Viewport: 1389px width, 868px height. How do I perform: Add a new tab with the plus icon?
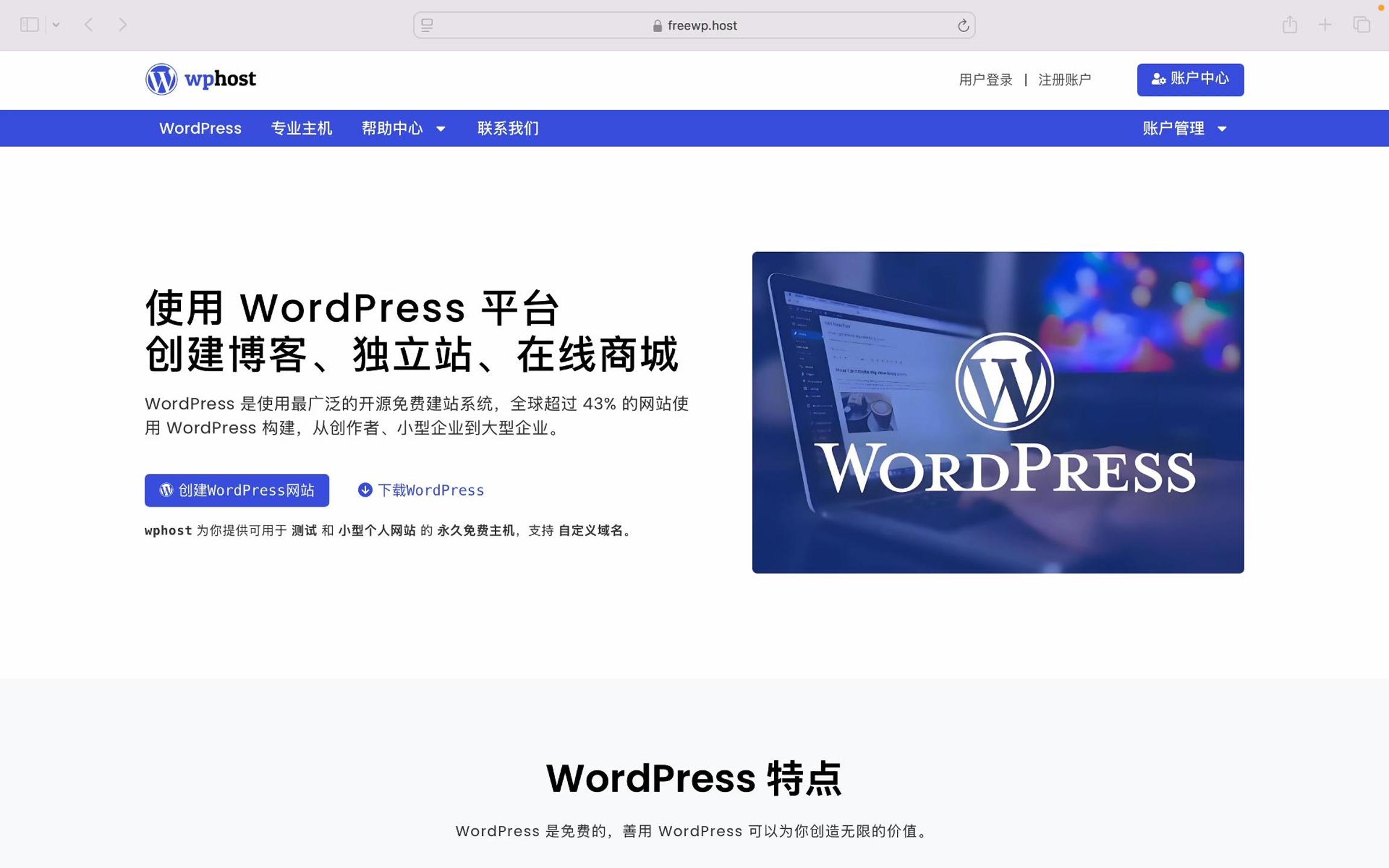click(1324, 25)
